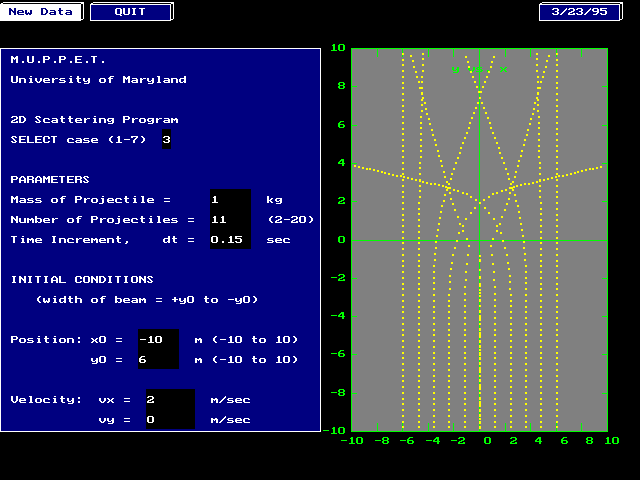Click the y-axis tick label 10
This screenshot has width=640, height=480.
tap(338, 48)
